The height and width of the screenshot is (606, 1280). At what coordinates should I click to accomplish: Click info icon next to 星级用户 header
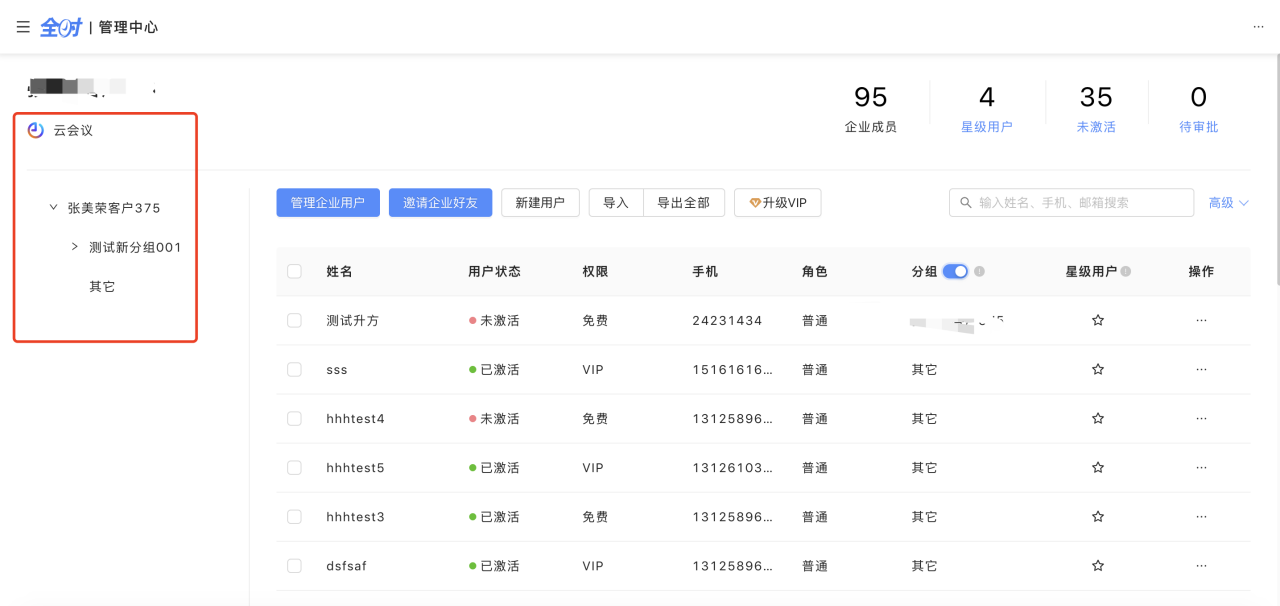(1126, 271)
